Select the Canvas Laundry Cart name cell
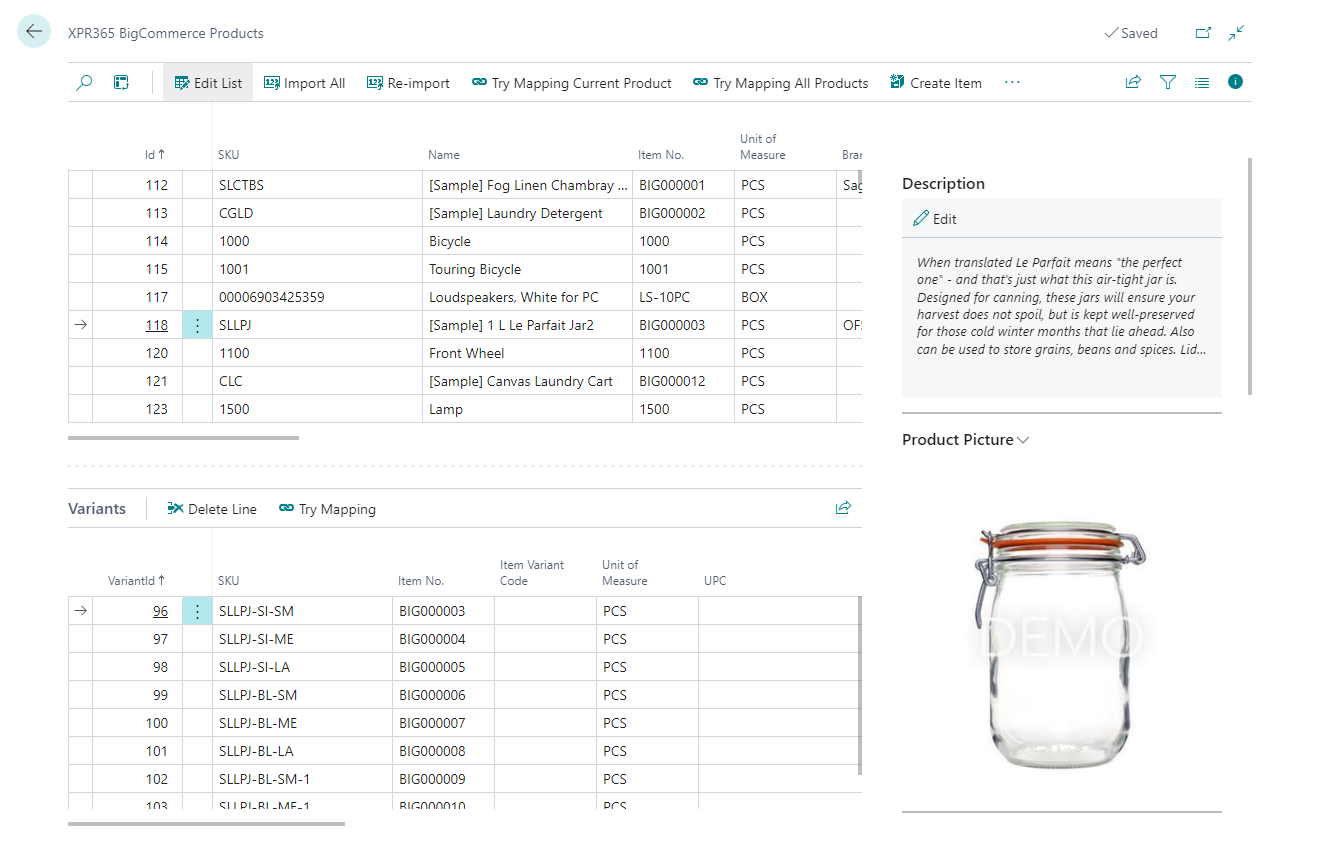1320x852 pixels. click(x=528, y=381)
